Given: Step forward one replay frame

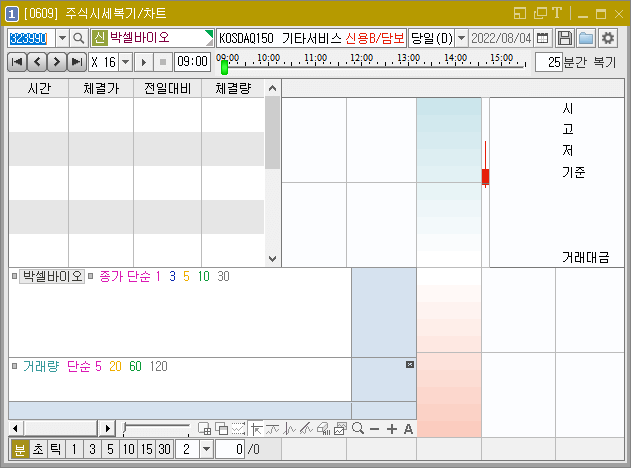Looking at the screenshot, I should coord(57,62).
